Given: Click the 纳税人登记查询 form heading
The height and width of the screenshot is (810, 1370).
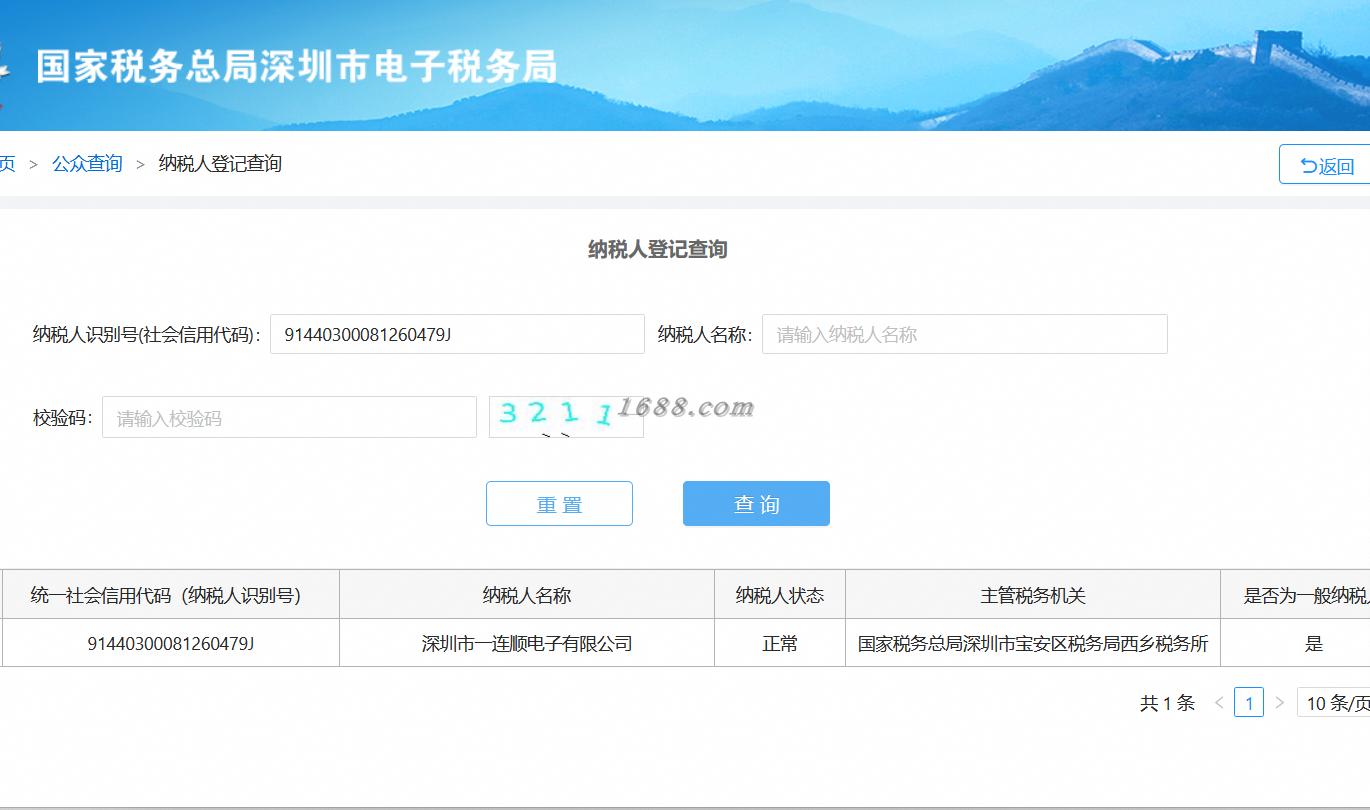Looking at the screenshot, I should (657, 249).
